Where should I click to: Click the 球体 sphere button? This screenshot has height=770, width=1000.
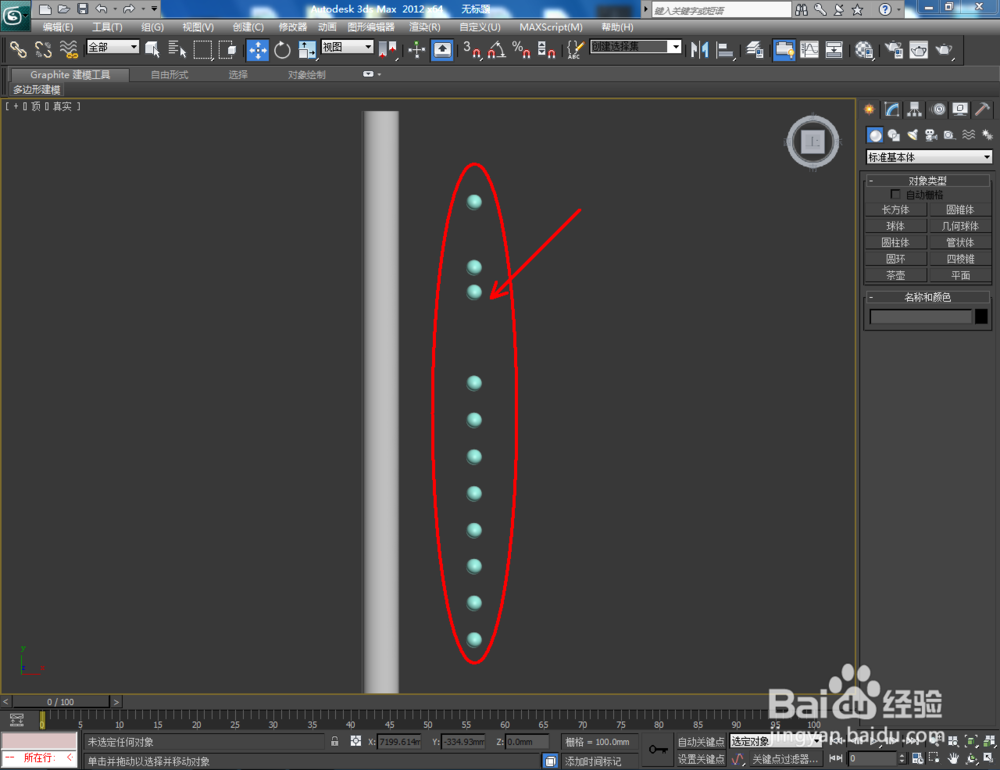895,226
